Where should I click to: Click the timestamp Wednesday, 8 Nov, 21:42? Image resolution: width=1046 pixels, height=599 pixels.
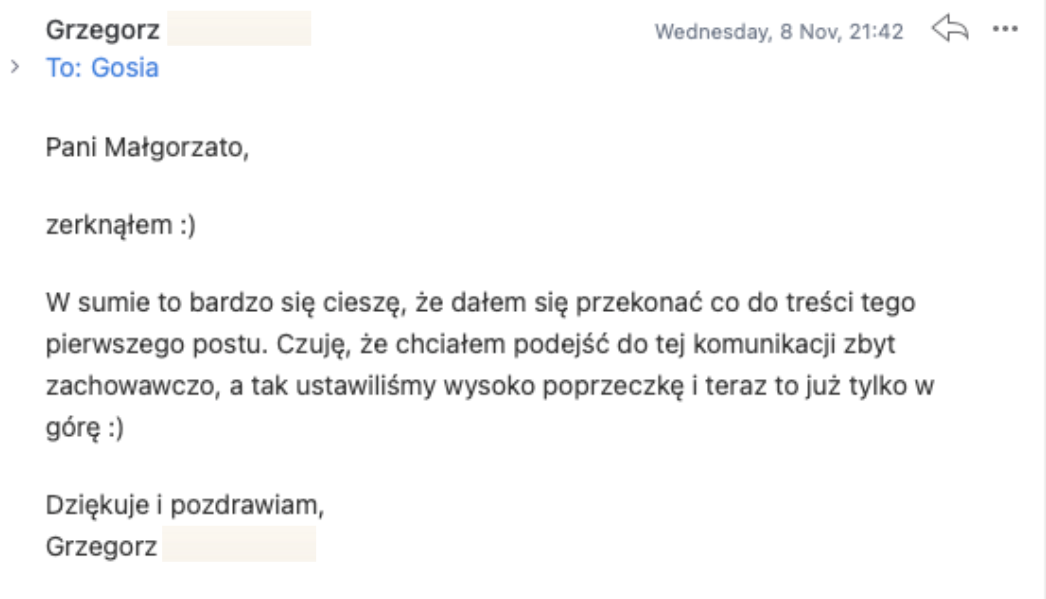[778, 31]
